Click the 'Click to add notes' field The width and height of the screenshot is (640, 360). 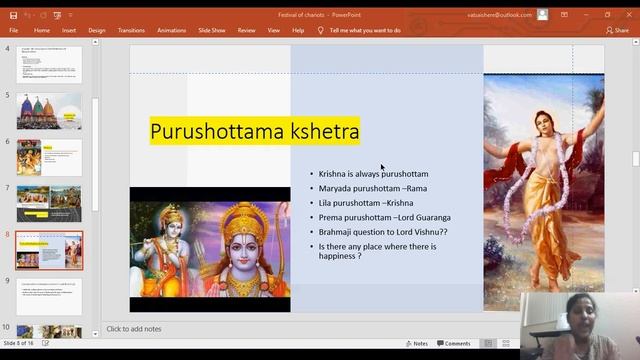tap(133, 329)
